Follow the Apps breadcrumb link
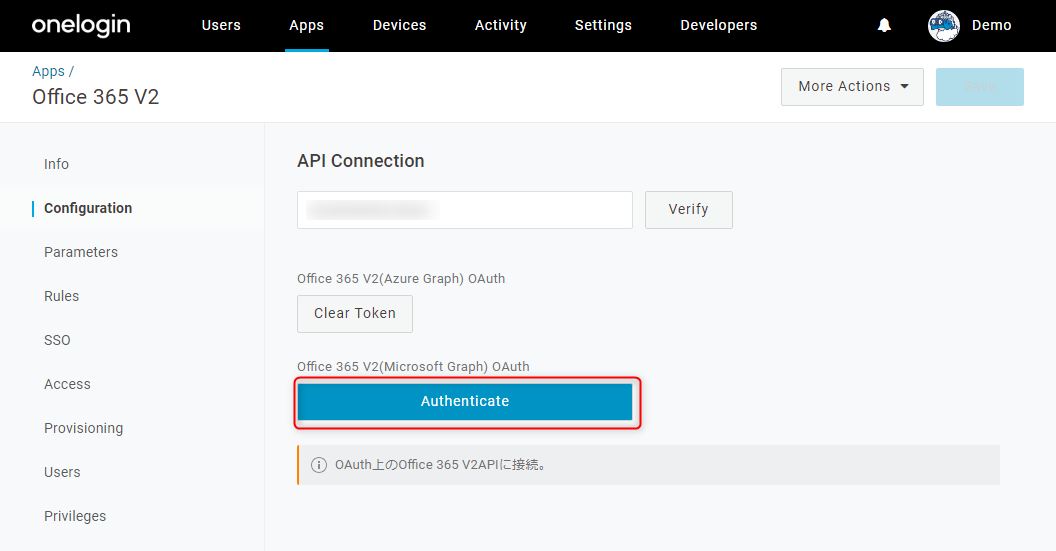Viewport: 1056px width, 551px height. [48, 71]
